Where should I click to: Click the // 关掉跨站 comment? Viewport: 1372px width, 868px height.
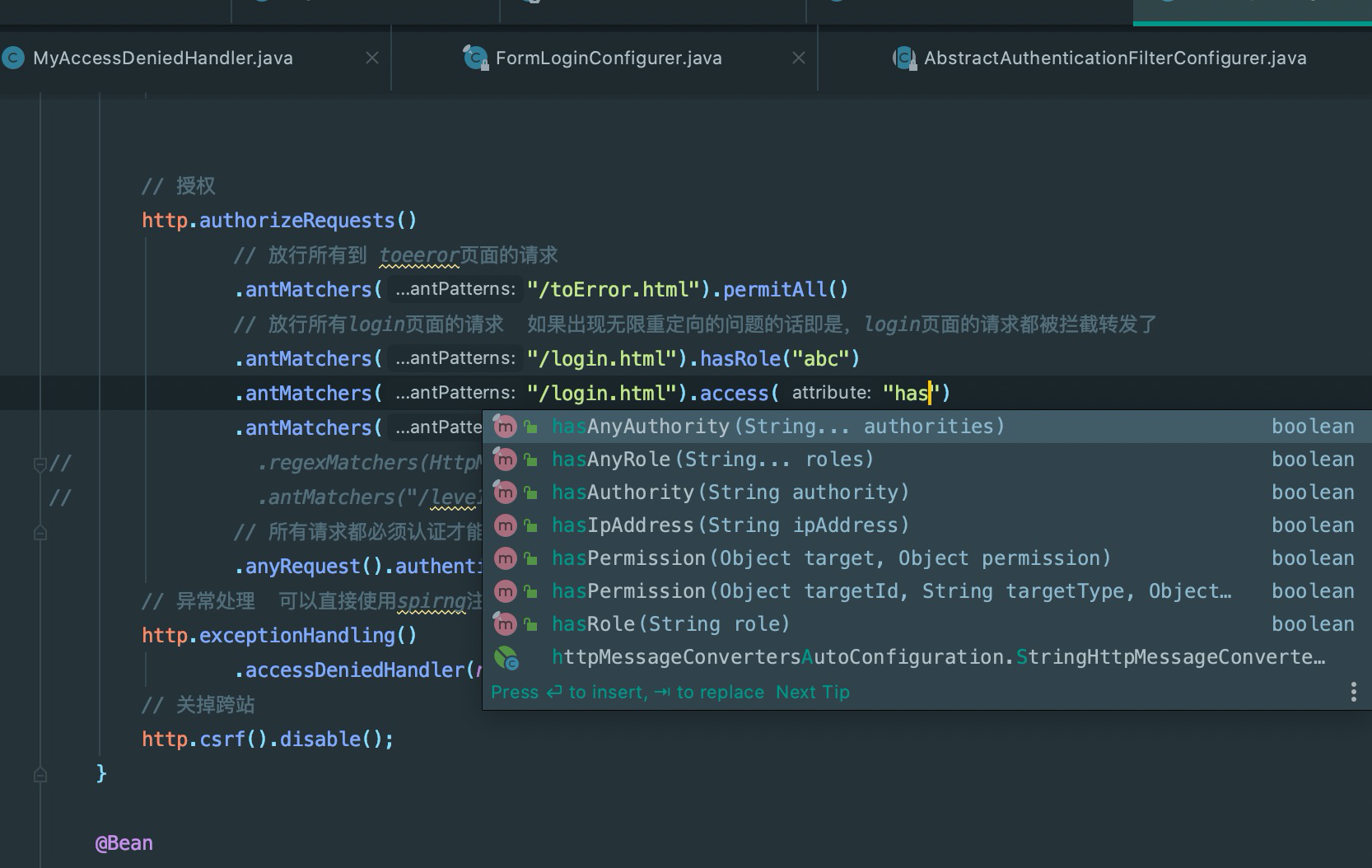(x=198, y=705)
